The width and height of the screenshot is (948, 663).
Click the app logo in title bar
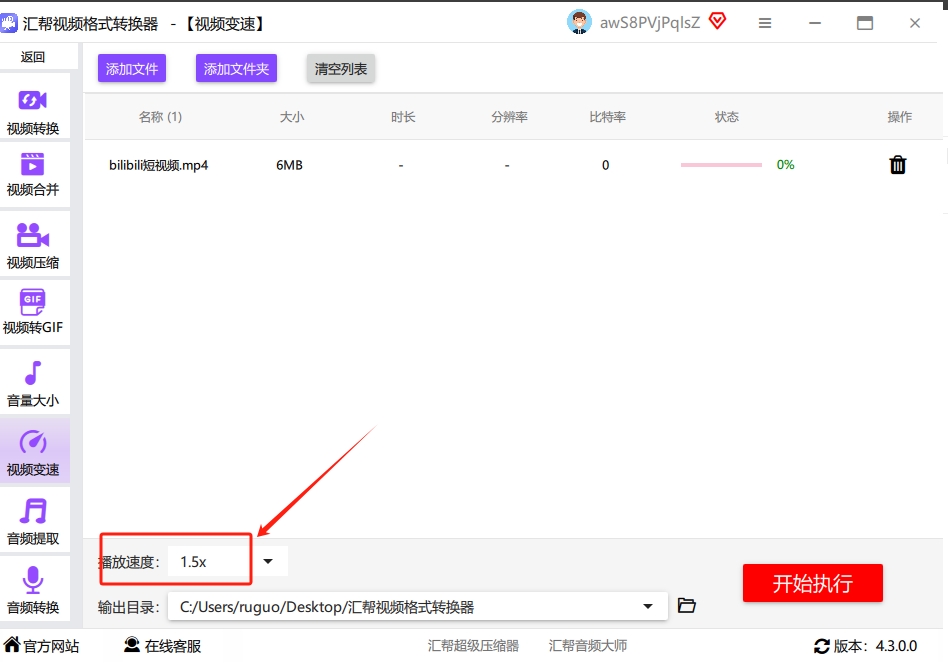coord(8,24)
